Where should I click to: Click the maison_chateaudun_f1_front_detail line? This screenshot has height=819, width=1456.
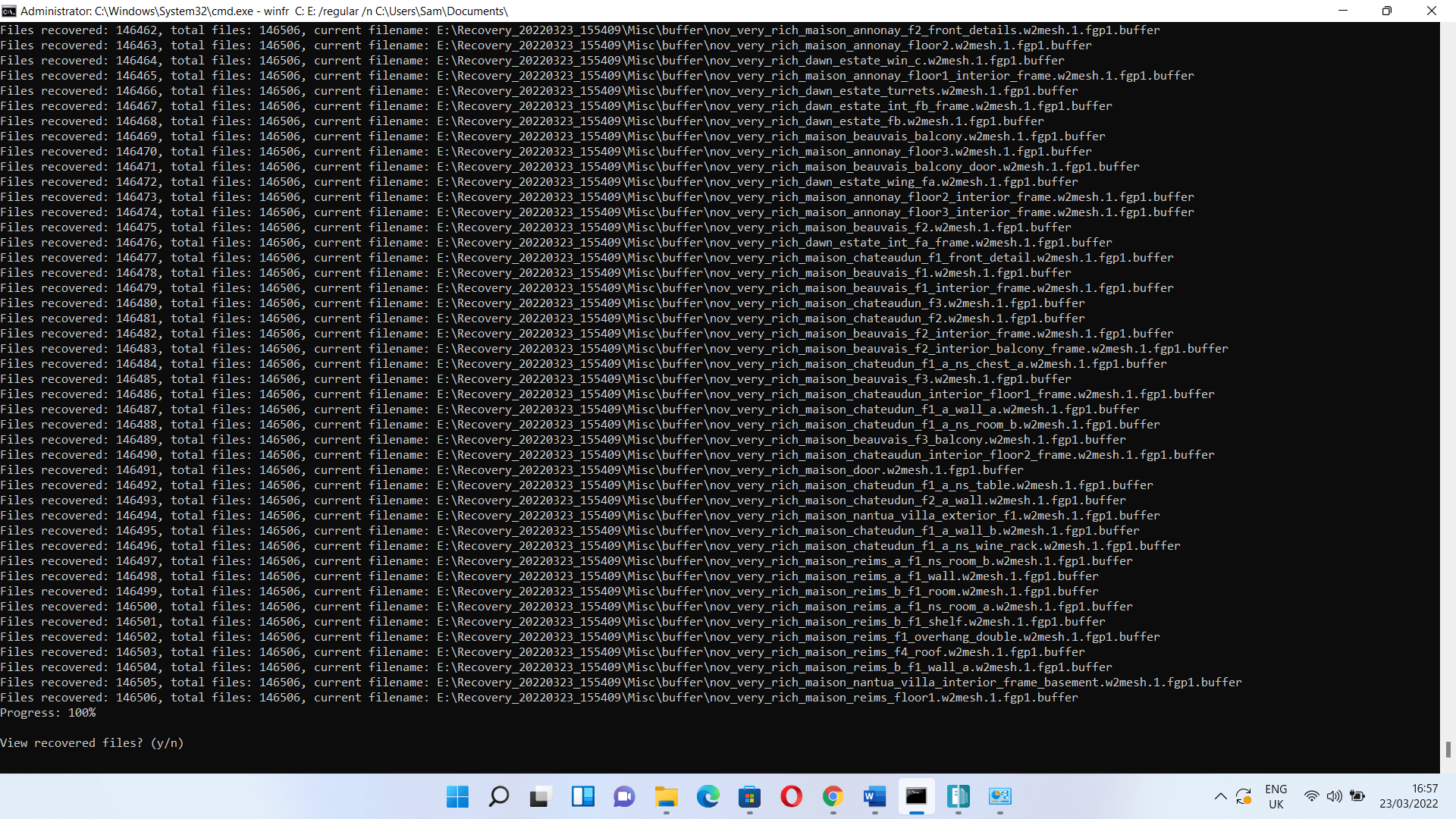pyautogui.click(x=587, y=258)
